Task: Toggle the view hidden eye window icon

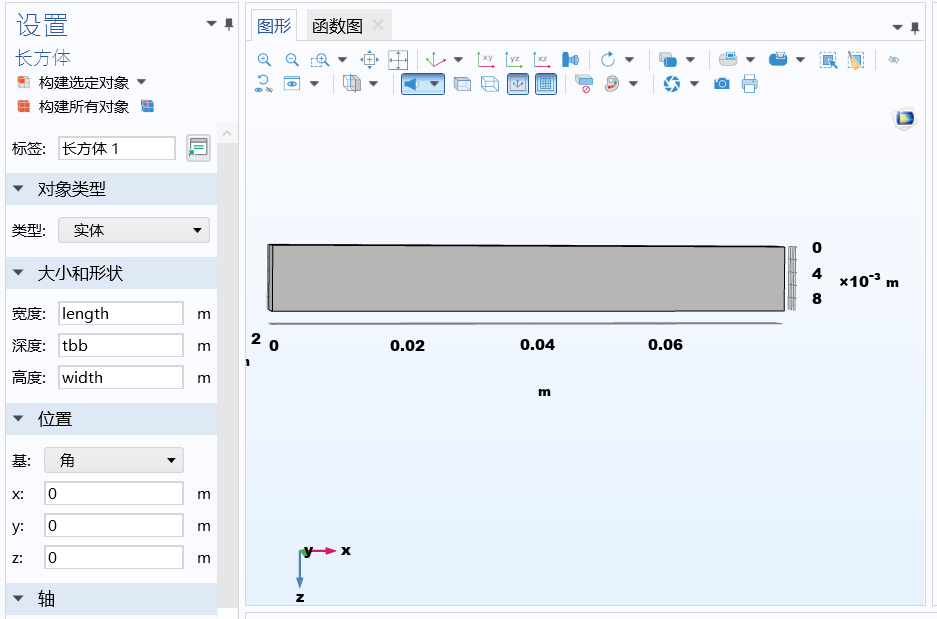Action: (x=292, y=84)
